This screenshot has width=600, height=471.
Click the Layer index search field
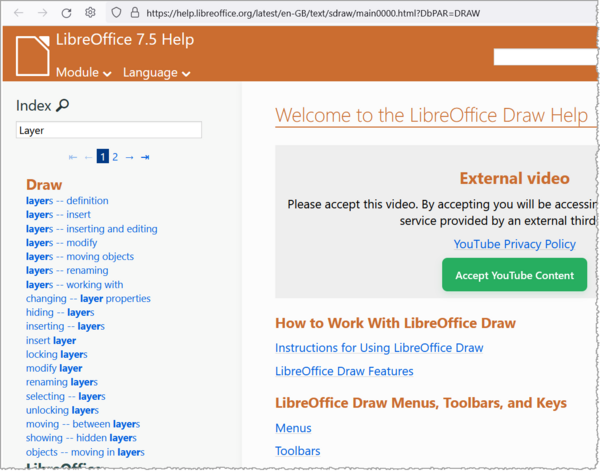109,130
